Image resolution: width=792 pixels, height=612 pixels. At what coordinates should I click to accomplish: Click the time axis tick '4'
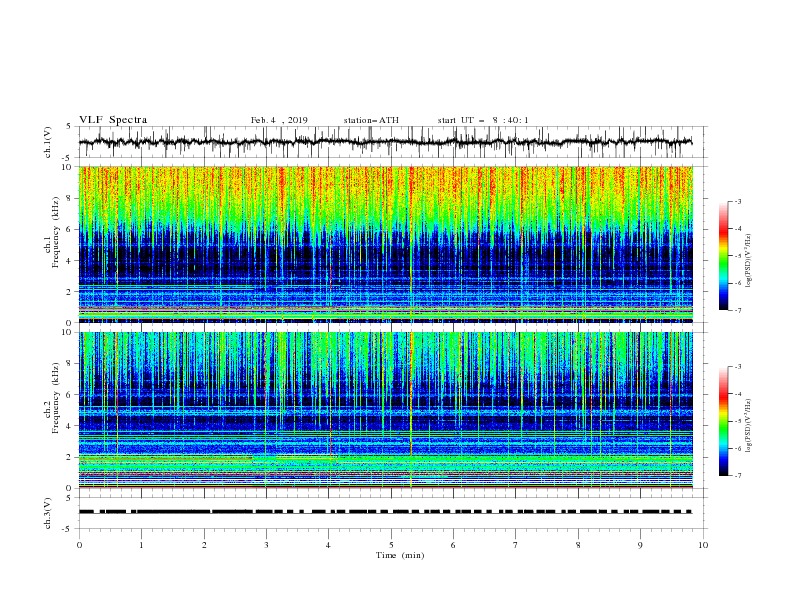pyautogui.click(x=328, y=545)
